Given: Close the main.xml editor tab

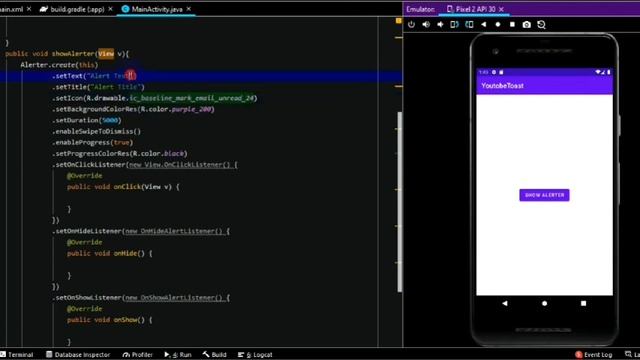Looking at the screenshot, I should click(x=29, y=9).
